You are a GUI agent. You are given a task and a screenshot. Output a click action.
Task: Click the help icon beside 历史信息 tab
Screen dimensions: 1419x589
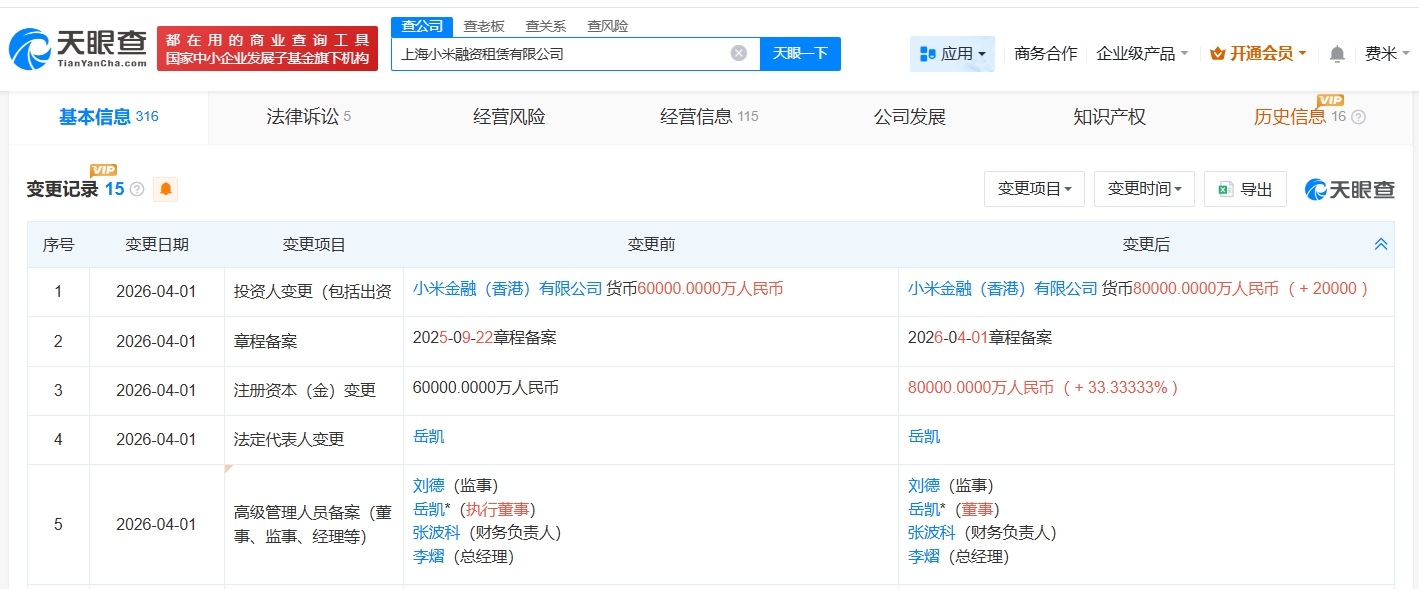pos(1358,117)
